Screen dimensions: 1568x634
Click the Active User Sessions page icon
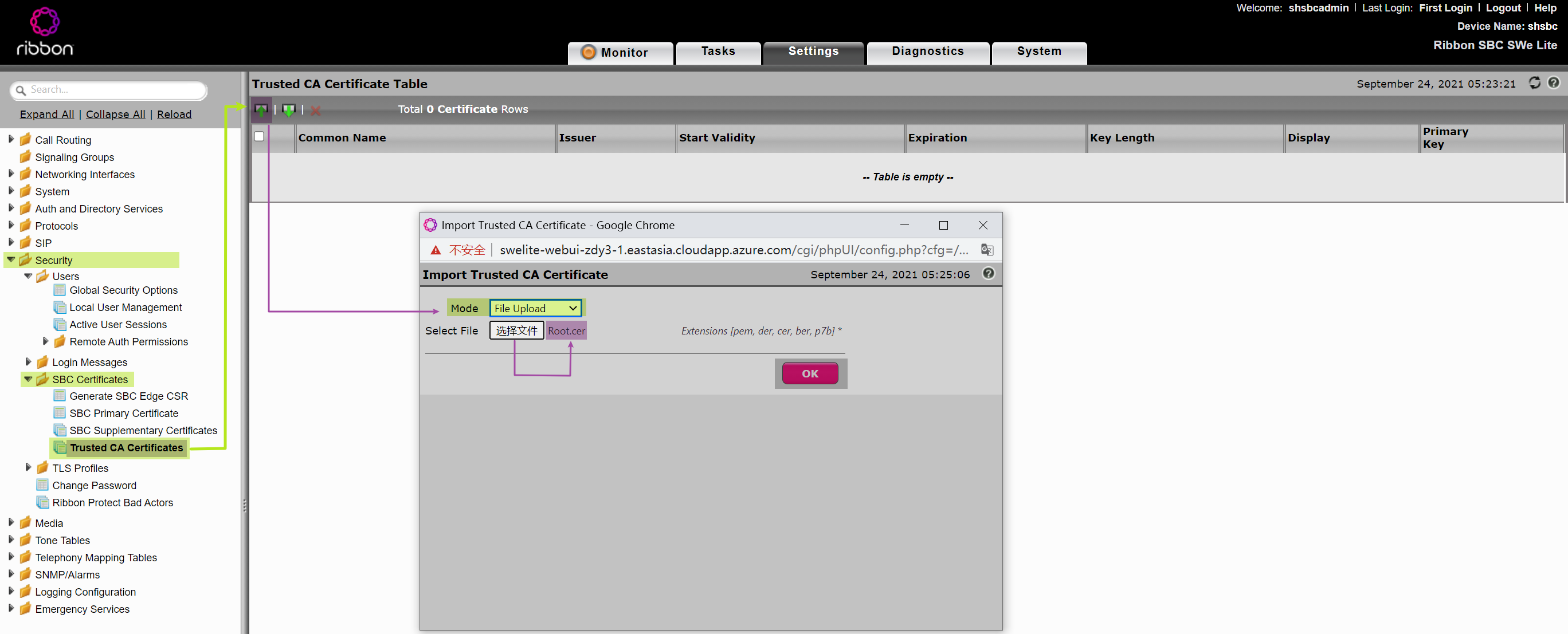click(x=60, y=324)
